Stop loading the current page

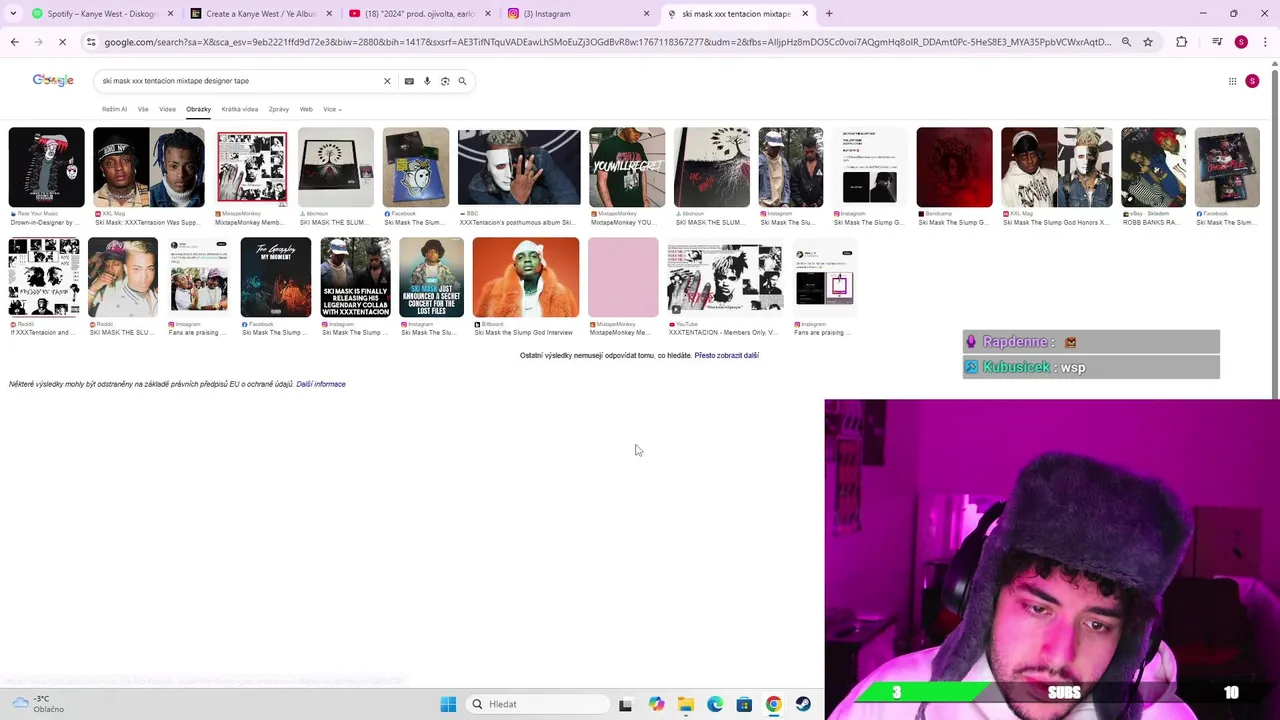[x=62, y=42]
